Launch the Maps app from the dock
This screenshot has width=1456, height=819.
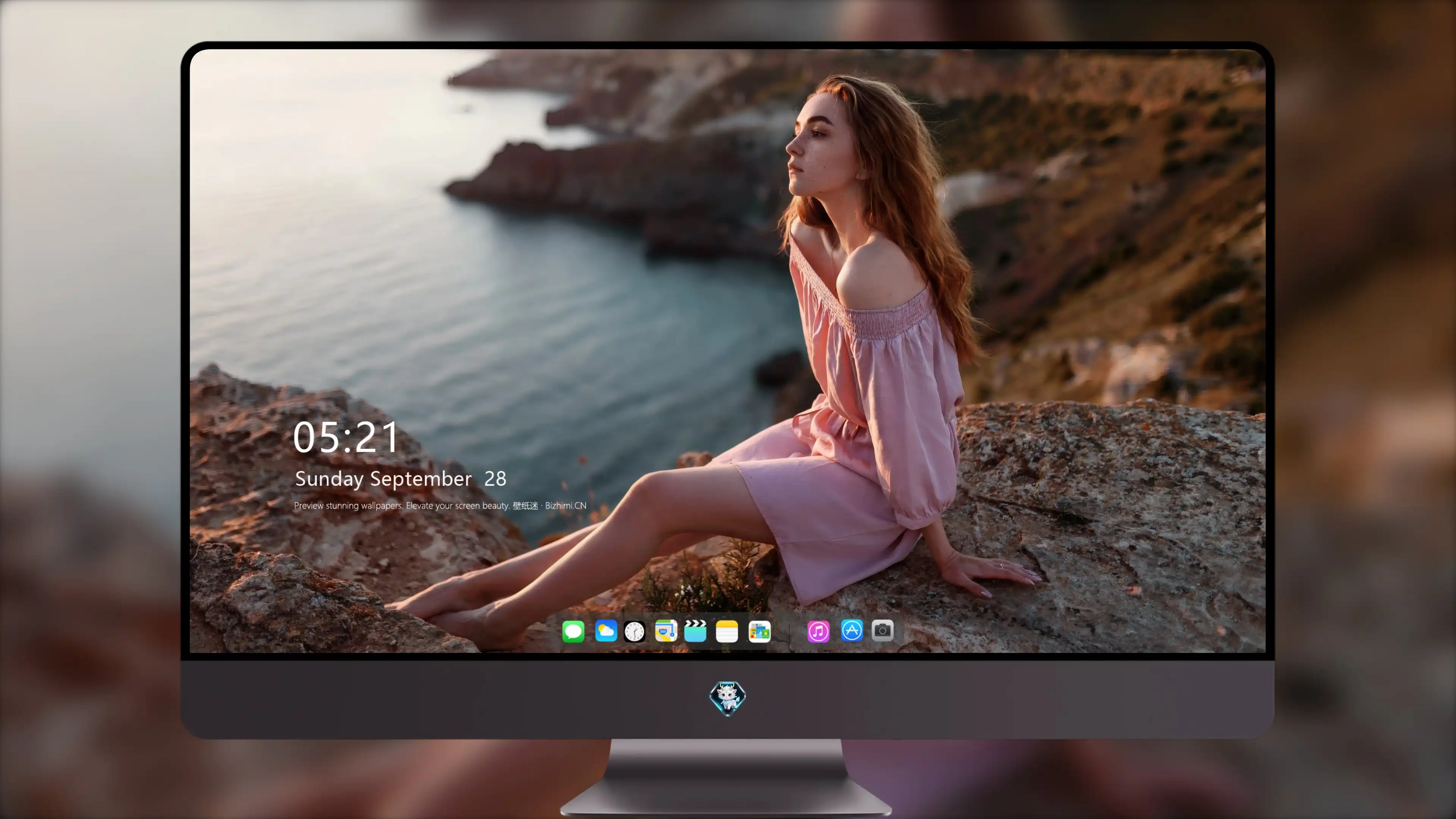pyautogui.click(x=666, y=631)
